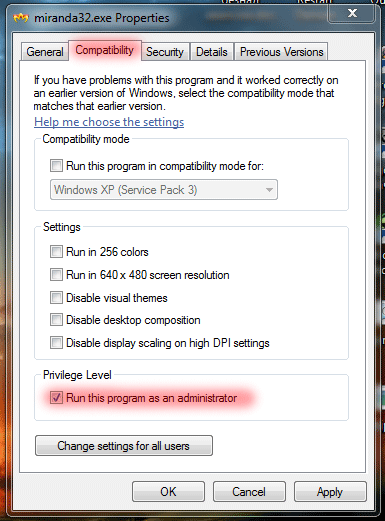Open the Security tab
This screenshot has height=521, width=385.
point(165,52)
